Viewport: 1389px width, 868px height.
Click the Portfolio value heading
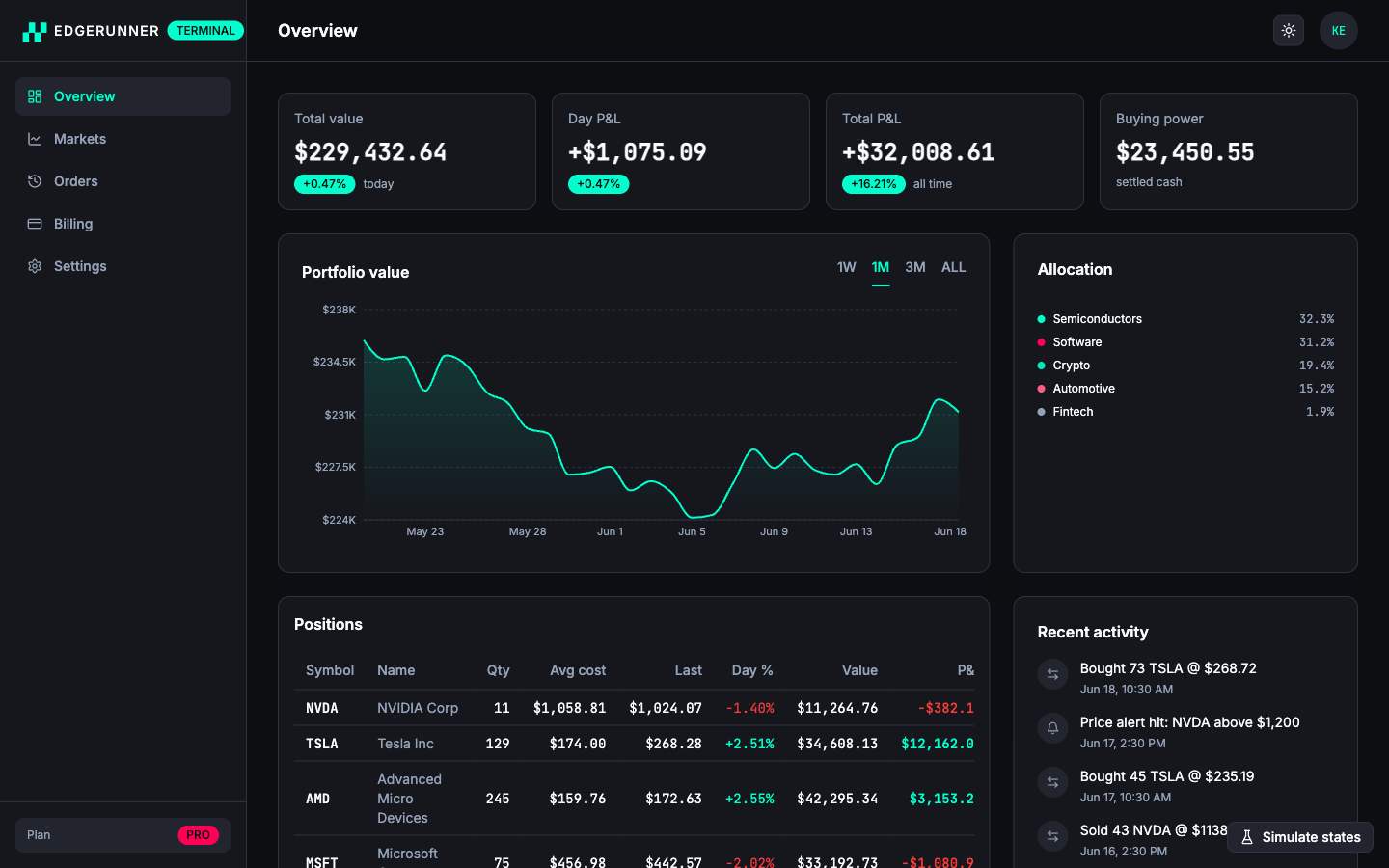355,272
